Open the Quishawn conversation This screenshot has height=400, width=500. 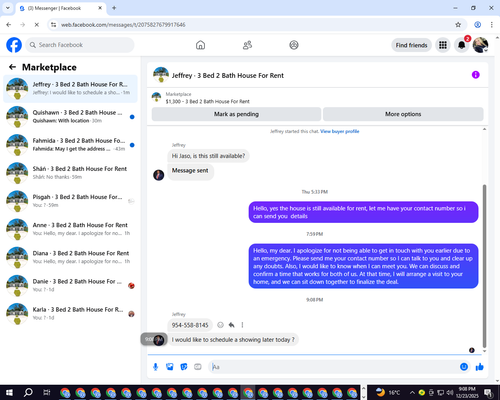click(x=70, y=117)
